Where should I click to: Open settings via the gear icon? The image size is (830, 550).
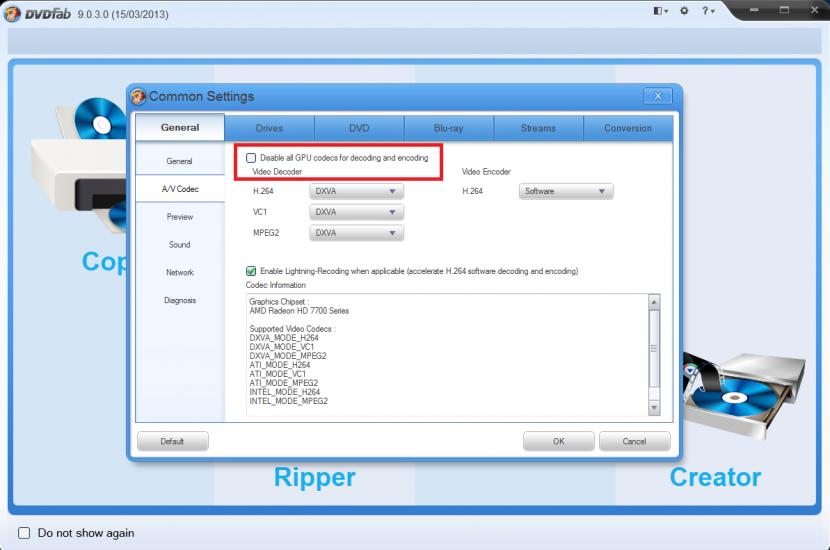tap(684, 11)
